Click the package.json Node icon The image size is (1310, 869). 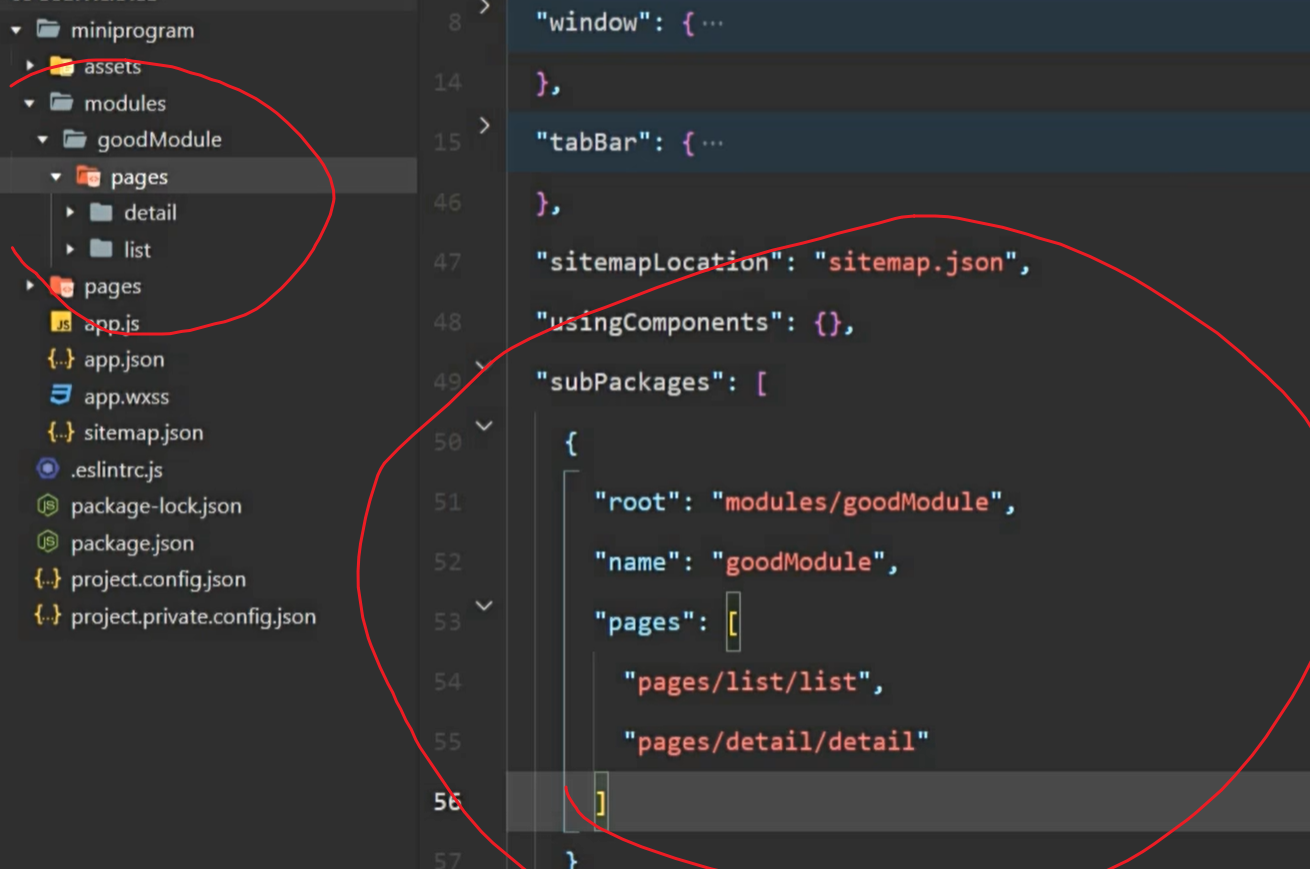[x=47, y=543]
